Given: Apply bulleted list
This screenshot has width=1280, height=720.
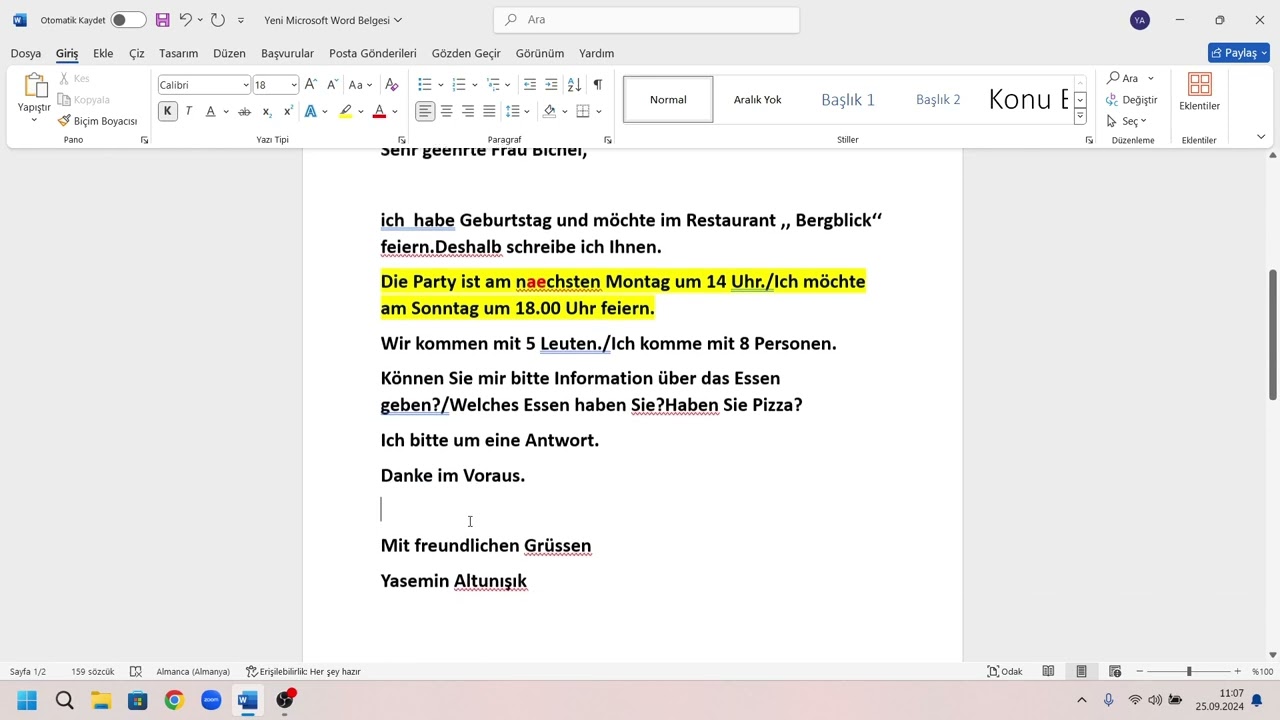Looking at the screenshot, I should coord(424,85).
